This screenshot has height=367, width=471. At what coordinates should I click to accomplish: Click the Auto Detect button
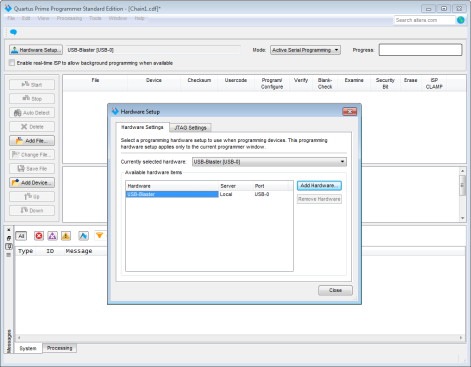pos(32,113)
